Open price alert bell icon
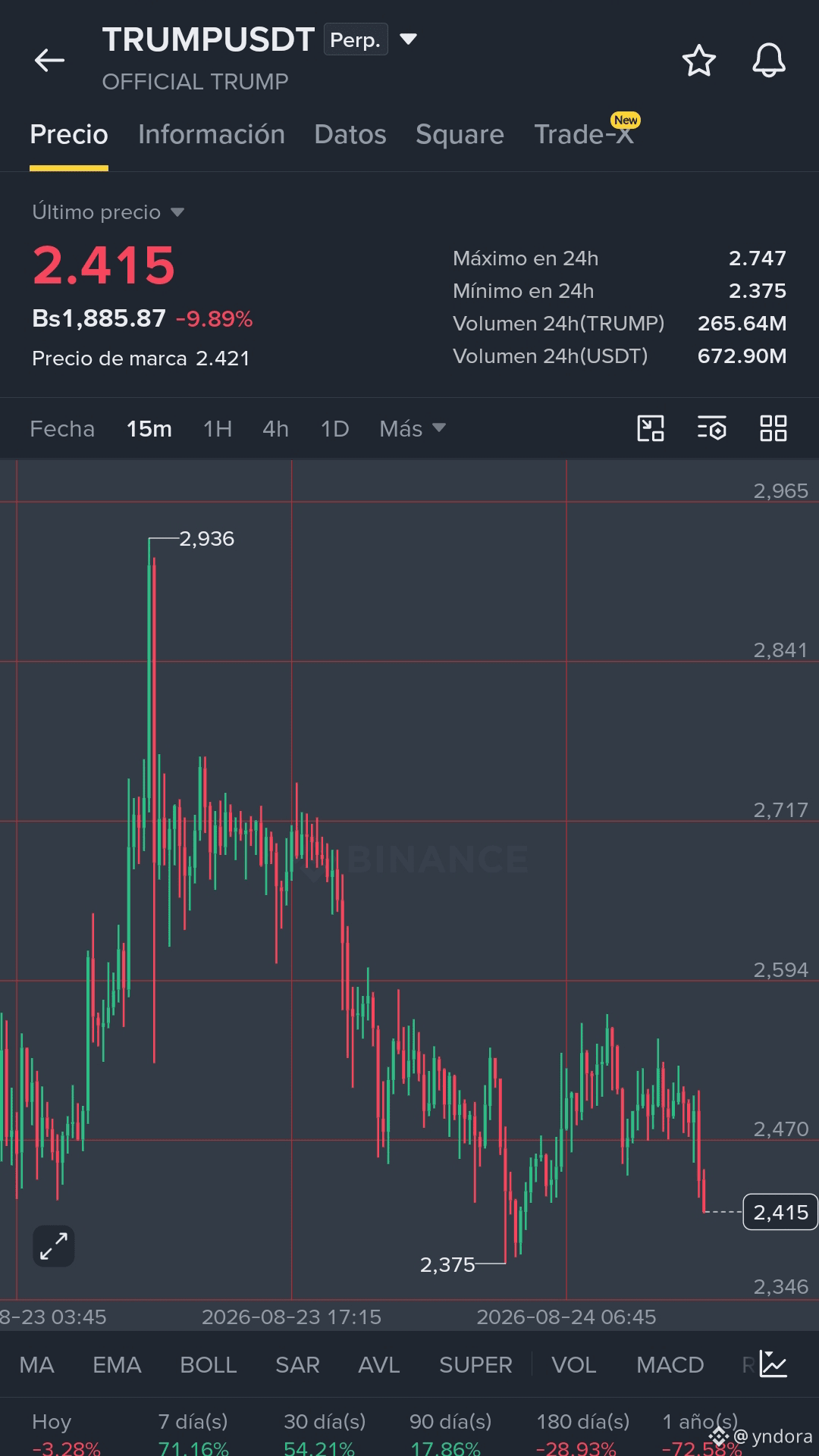 pyautogui.click(x=768, y=61)
